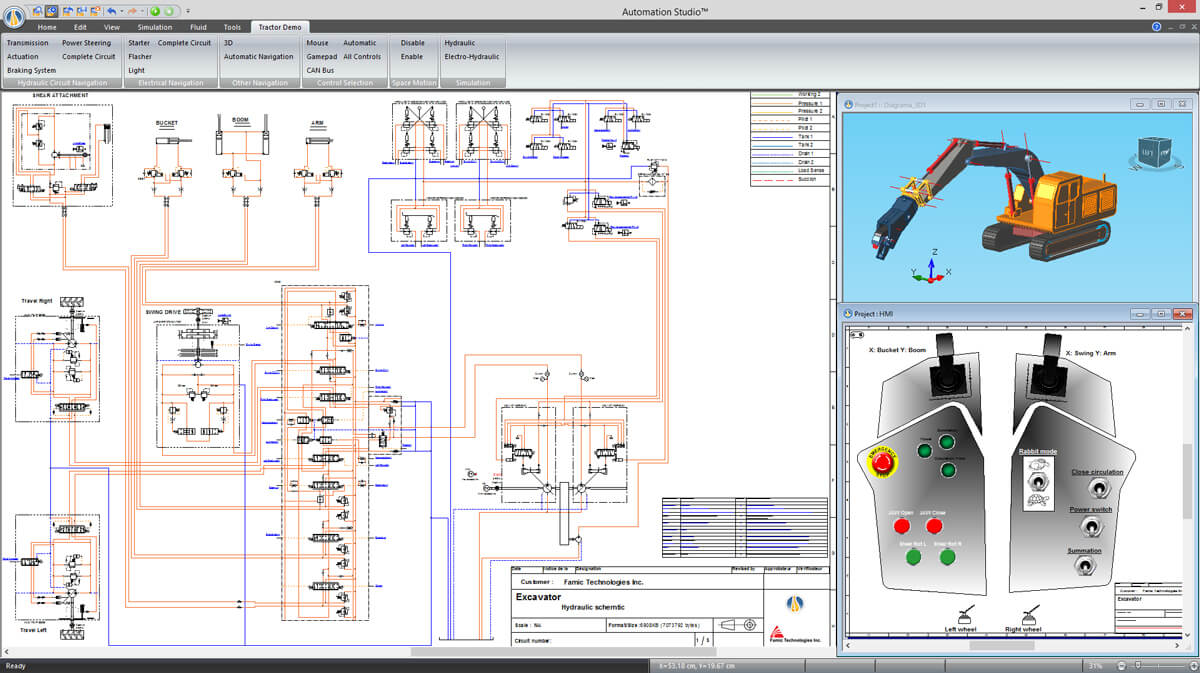
Task: Click the green run simulation icon in quick access toolbar
Action: click(154, 10)
